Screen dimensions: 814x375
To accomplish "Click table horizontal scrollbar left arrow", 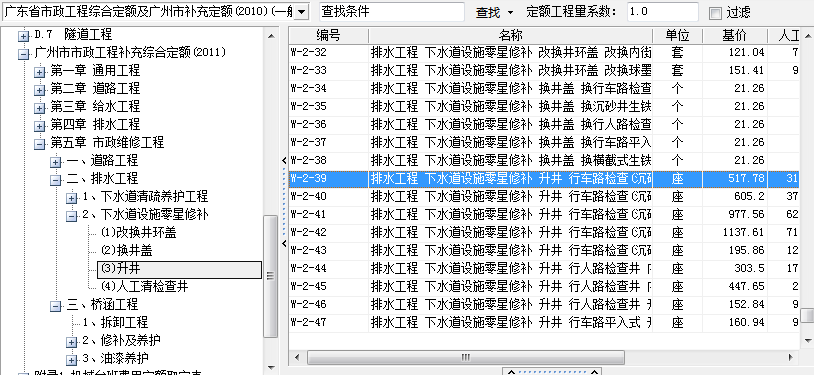I will 297,357.
